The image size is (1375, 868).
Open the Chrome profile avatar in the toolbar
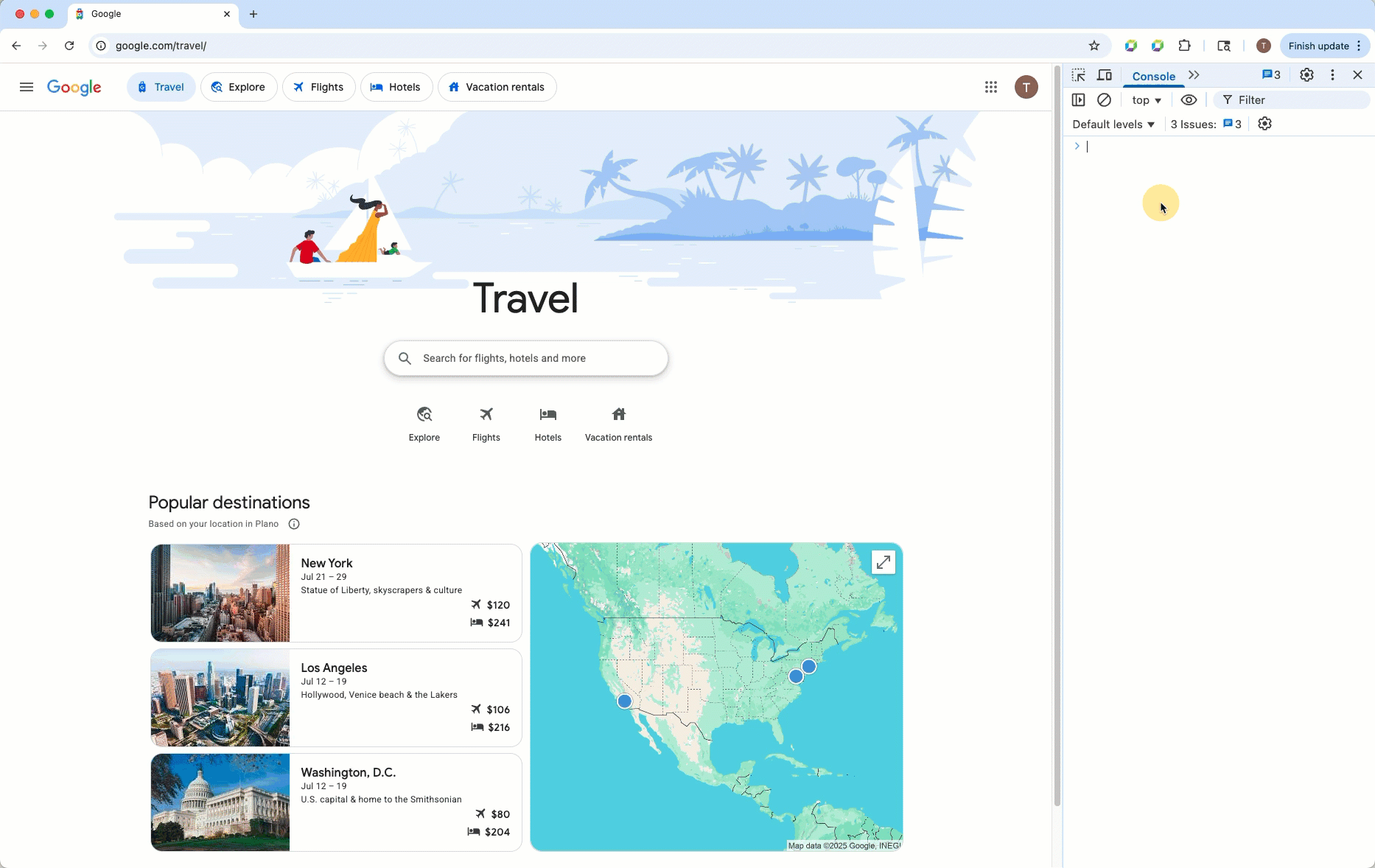(1263, 46)
